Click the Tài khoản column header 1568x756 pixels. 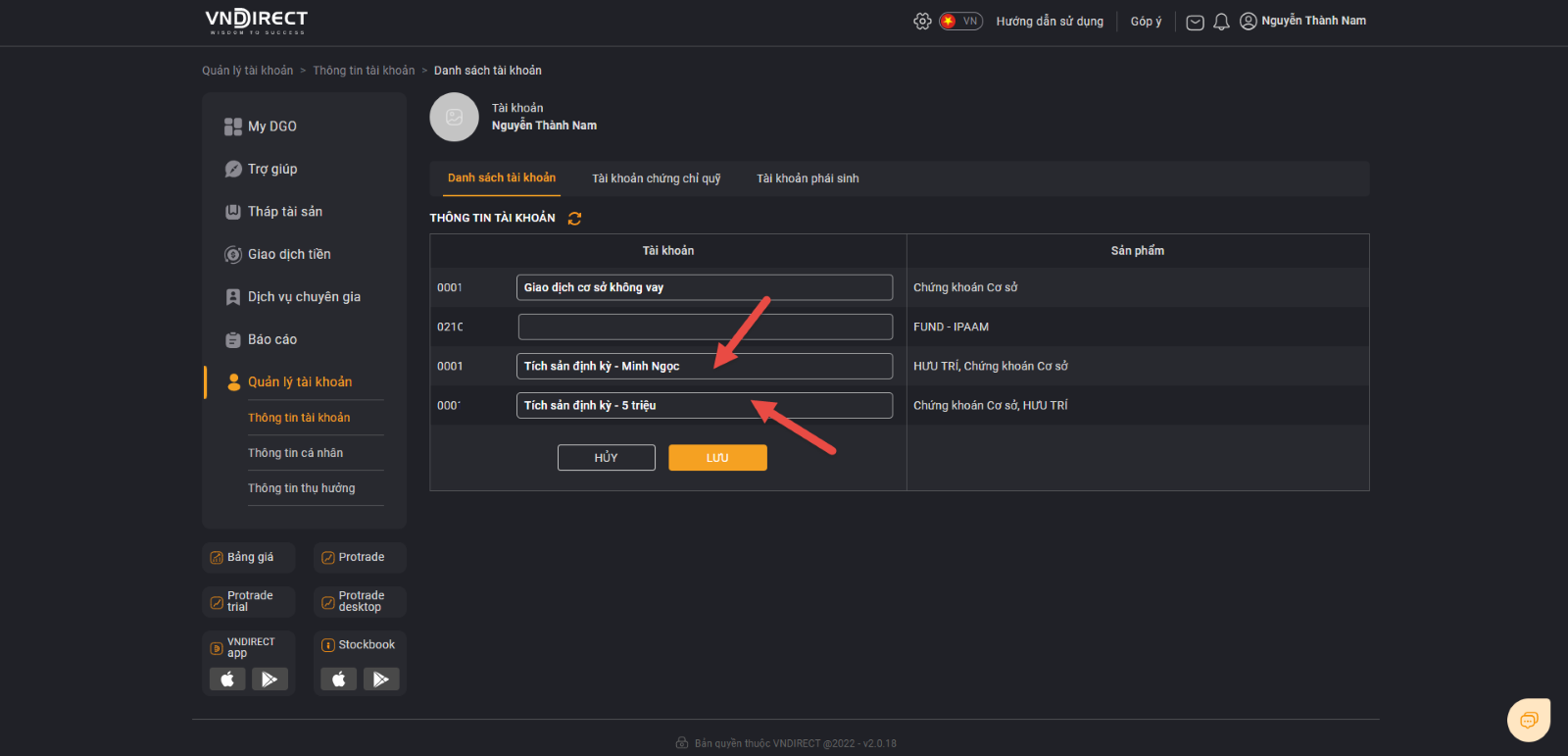(x=668, y=251)
